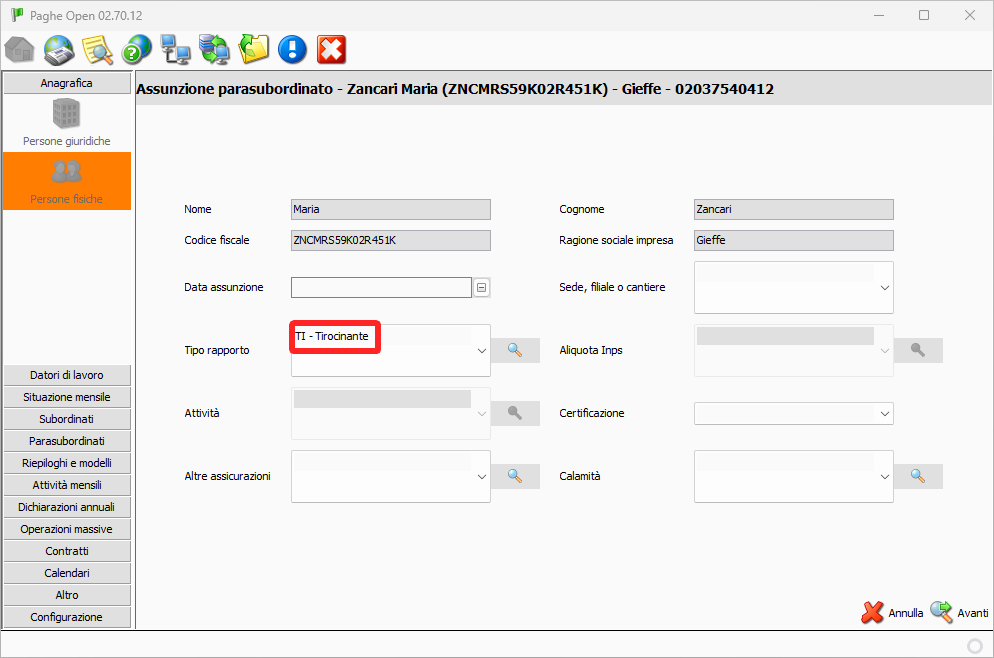
Task: Click the networked computers toolbar icon
Action: tap(175, 49)
